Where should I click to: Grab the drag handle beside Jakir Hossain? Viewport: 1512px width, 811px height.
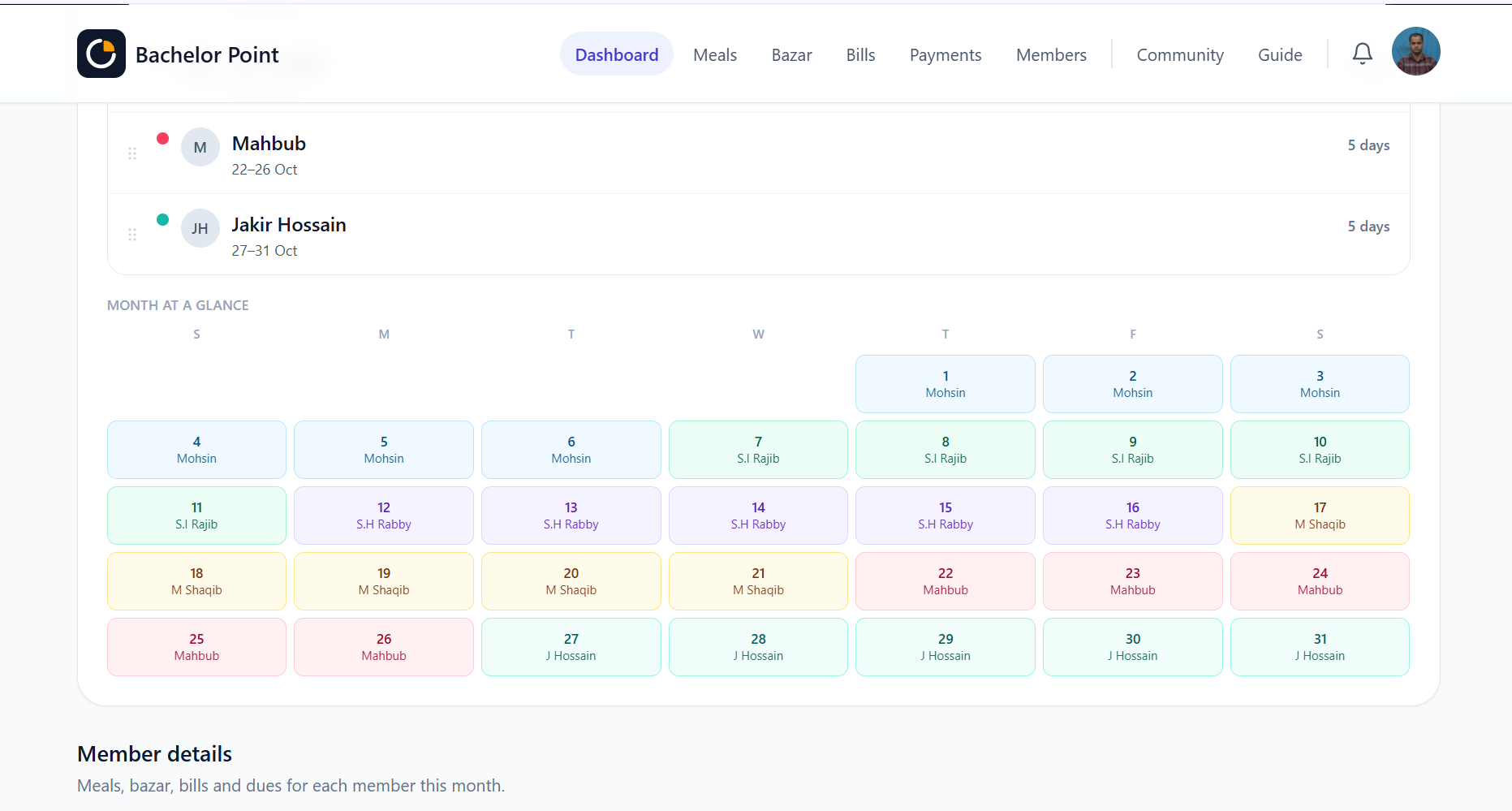132,235
